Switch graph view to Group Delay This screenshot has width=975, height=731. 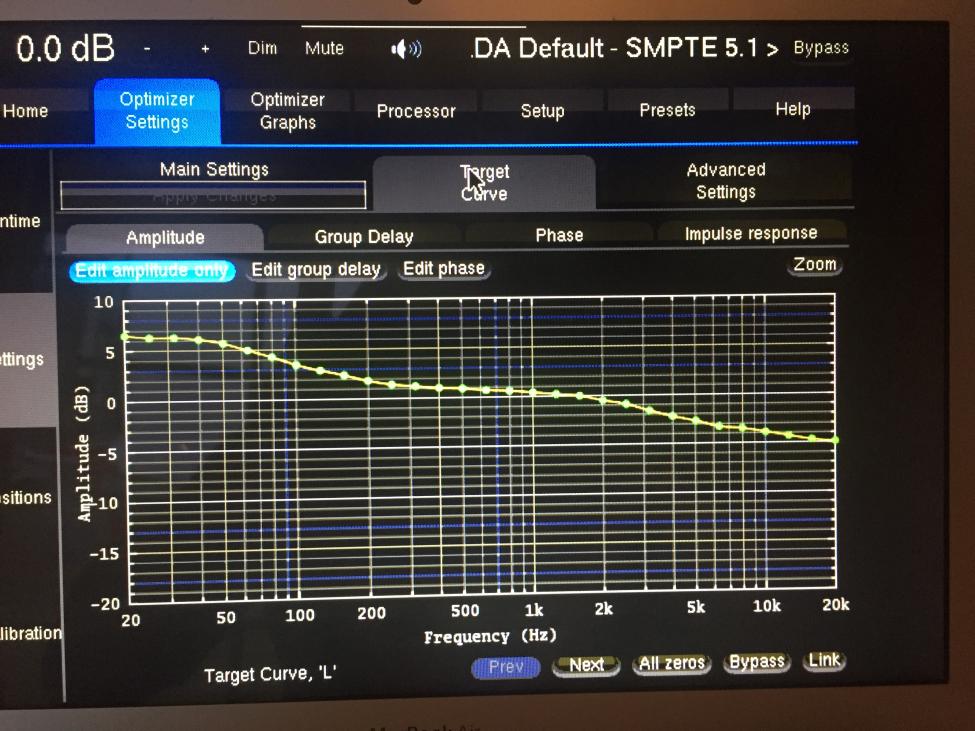364,236
